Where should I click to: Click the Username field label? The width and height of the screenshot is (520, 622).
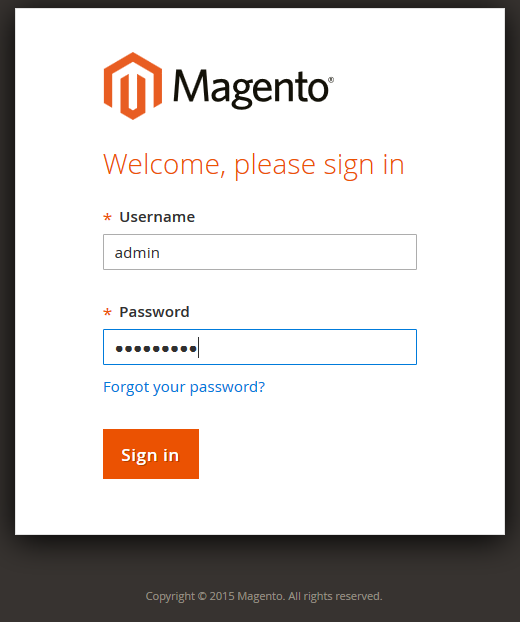click(157, 217)
